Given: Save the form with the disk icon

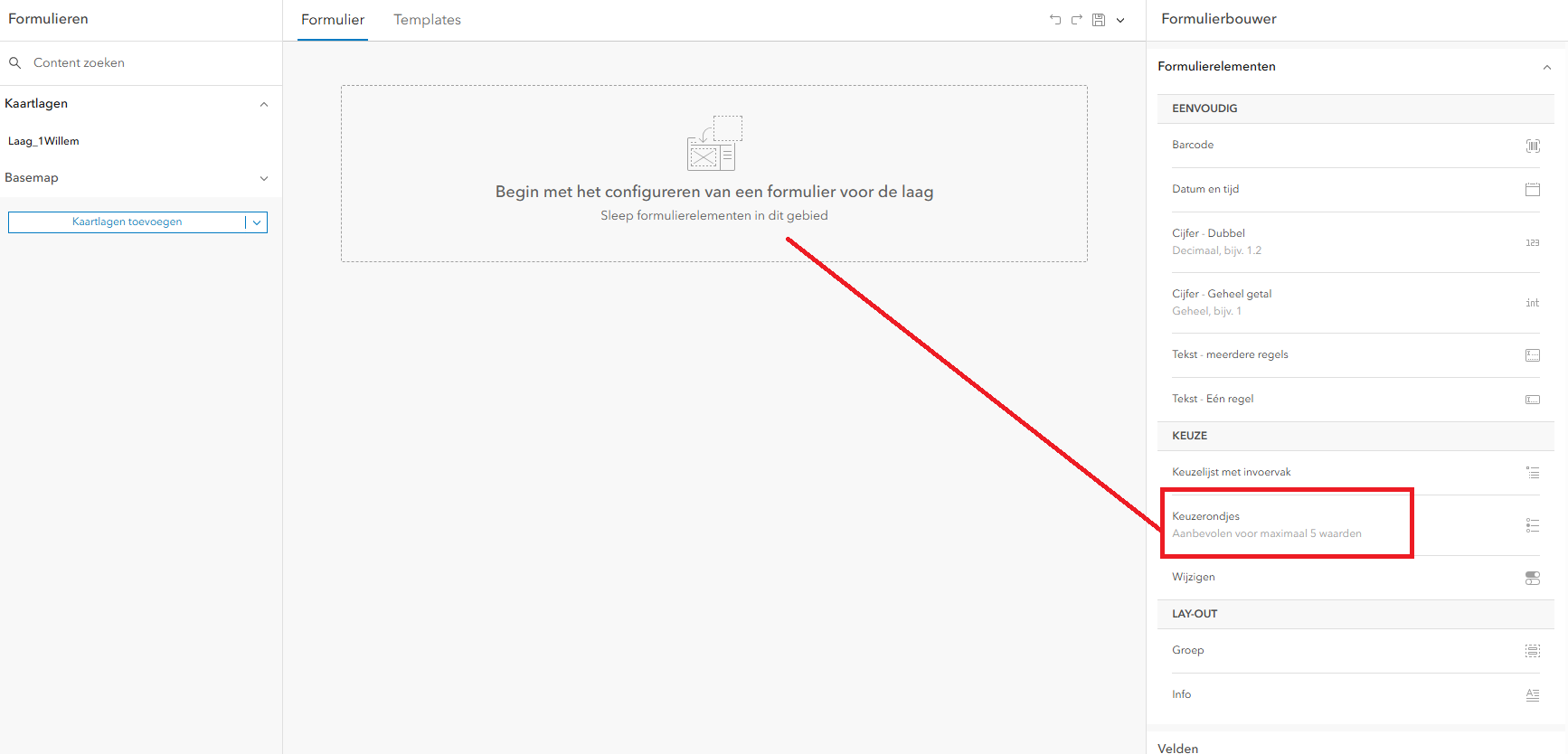Looking at the screenshot, I should pyautogui.click(x=1099, y=20).
